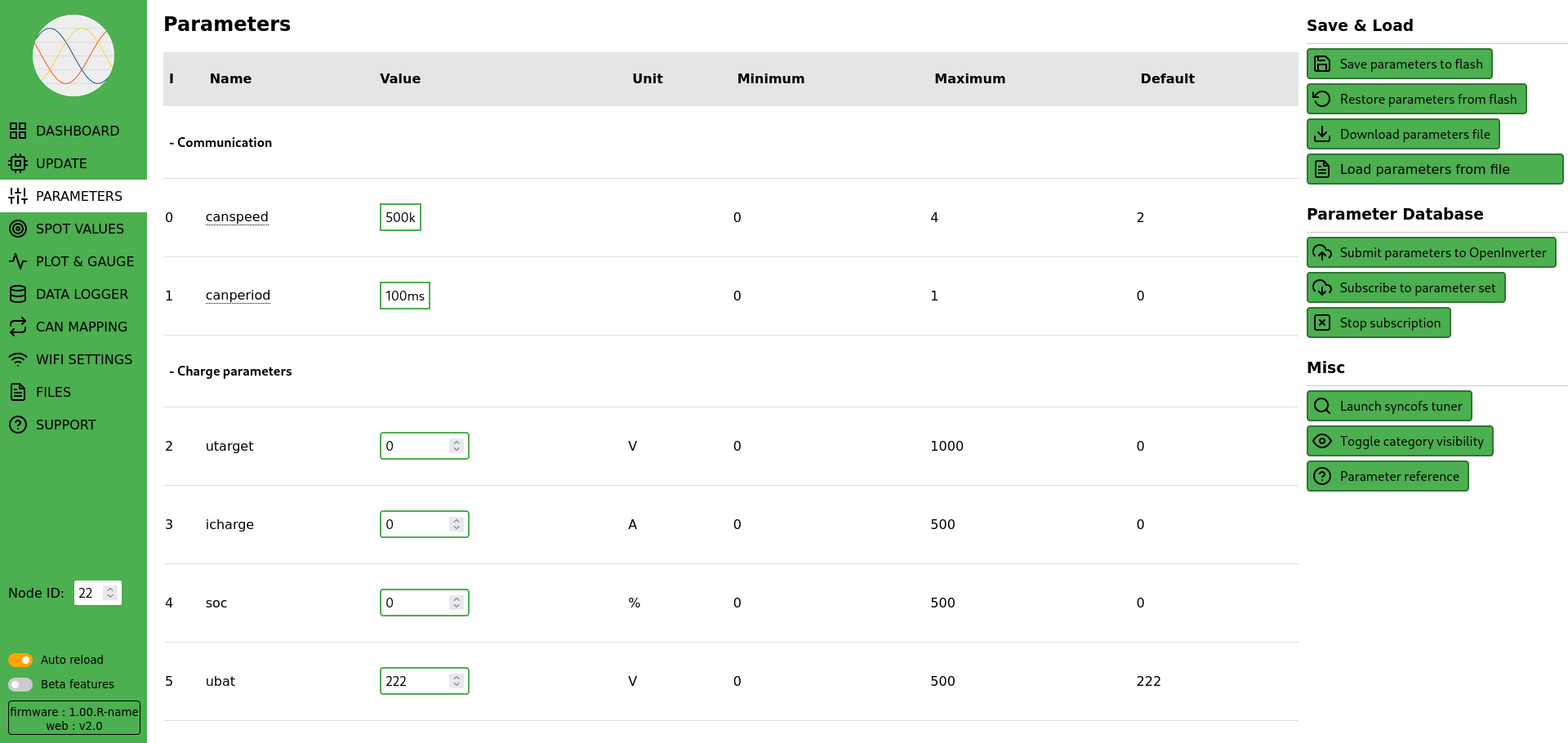Click the utarget value input field
The width and height of the screenshot is (1568, 743).
coord(415,446)
